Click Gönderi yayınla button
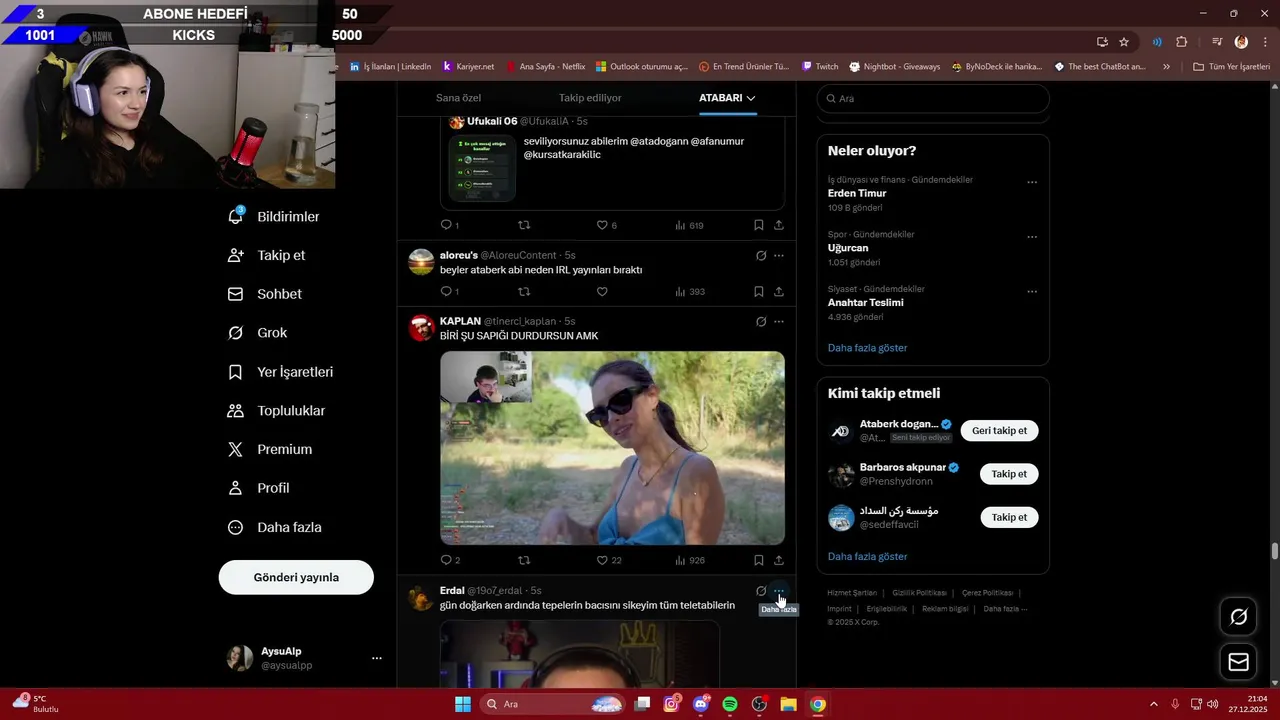Image resolution: width=1280 pixels, height=720 pixels. (296, 577)
